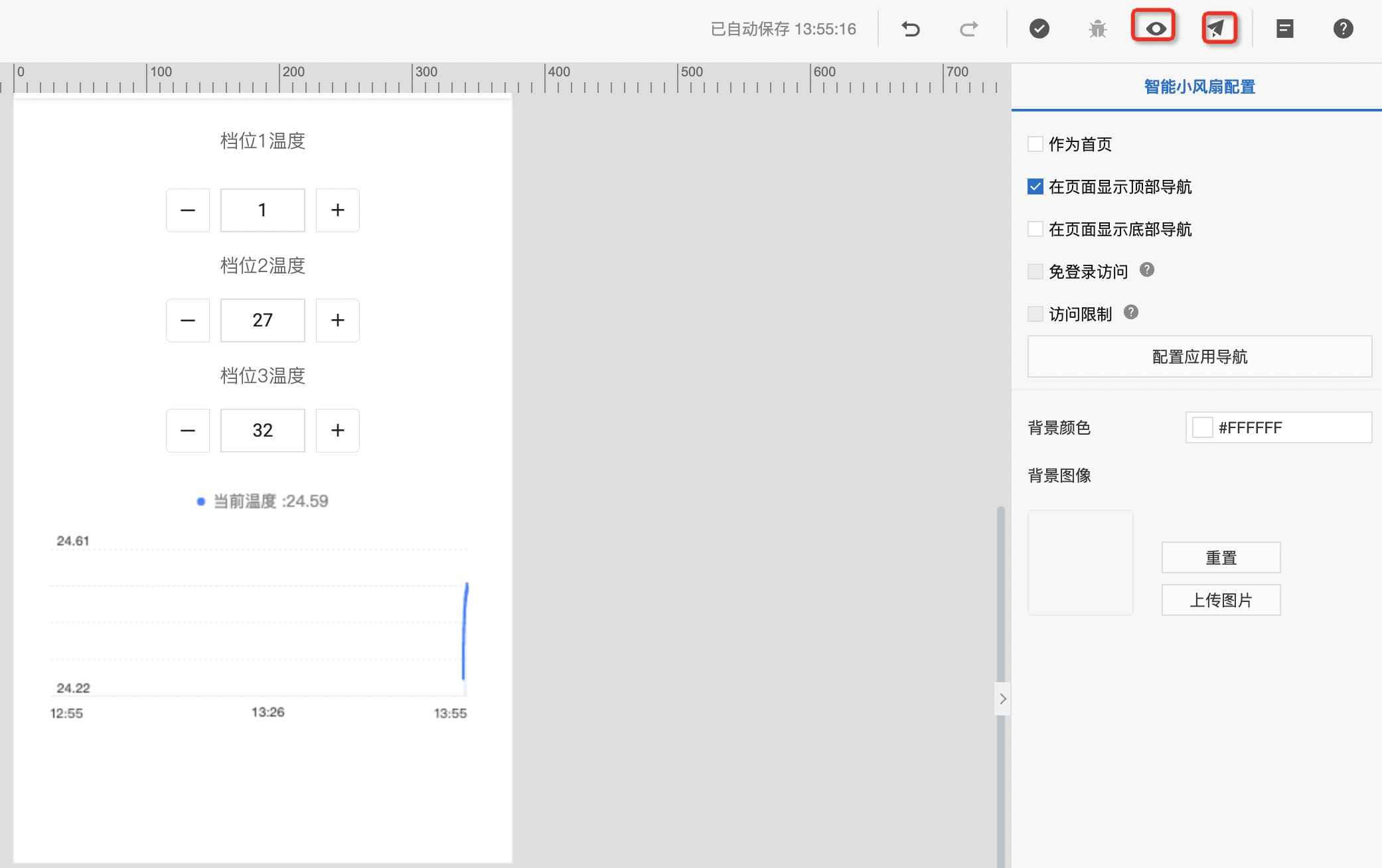Publish using the paper plane icon
This screenshot has height=868, width=1382.
(x=1218, y=29)
